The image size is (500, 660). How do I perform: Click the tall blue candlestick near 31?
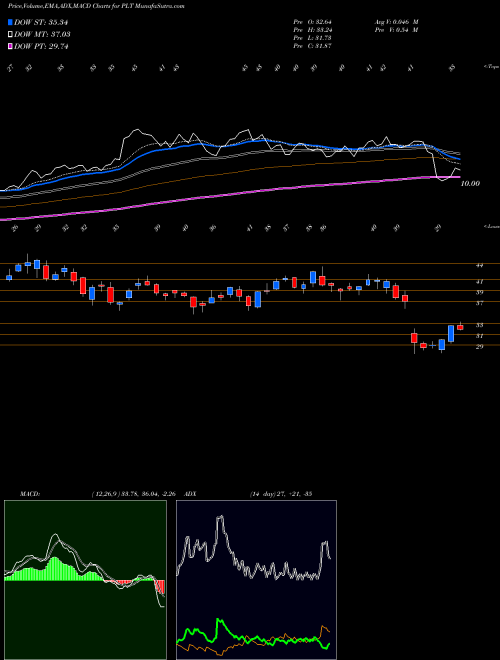coord(451,333)
